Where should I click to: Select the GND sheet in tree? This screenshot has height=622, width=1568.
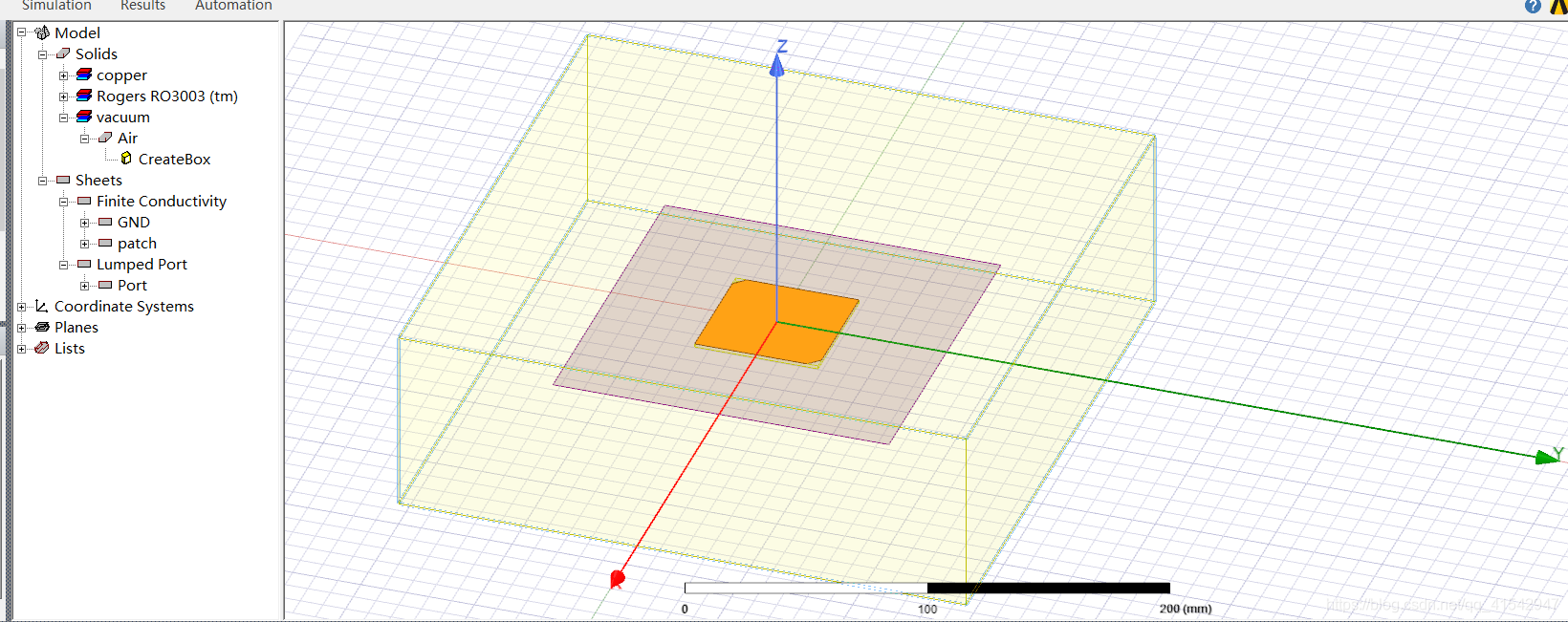coord(134,222)
